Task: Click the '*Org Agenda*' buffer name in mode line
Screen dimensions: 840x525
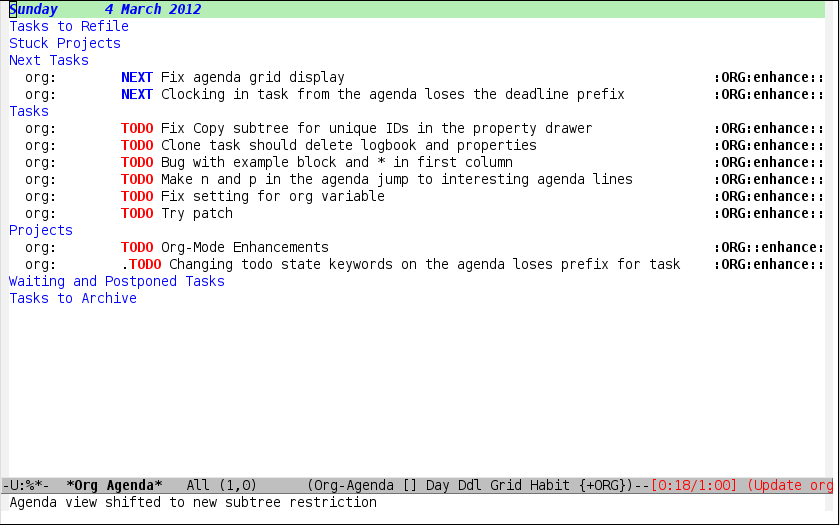Action: (114, 485)
